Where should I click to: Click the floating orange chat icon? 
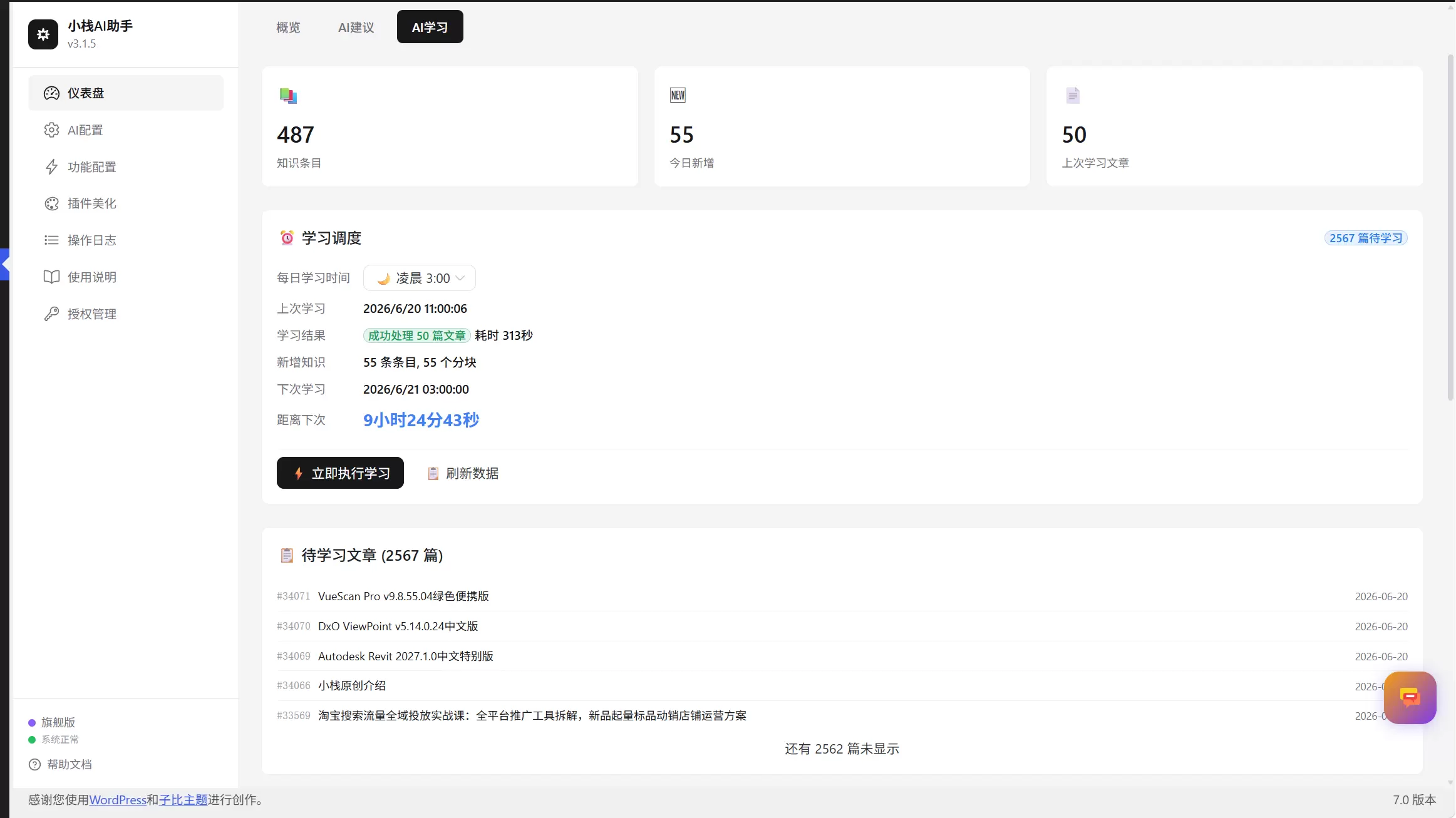(1410, 697)
